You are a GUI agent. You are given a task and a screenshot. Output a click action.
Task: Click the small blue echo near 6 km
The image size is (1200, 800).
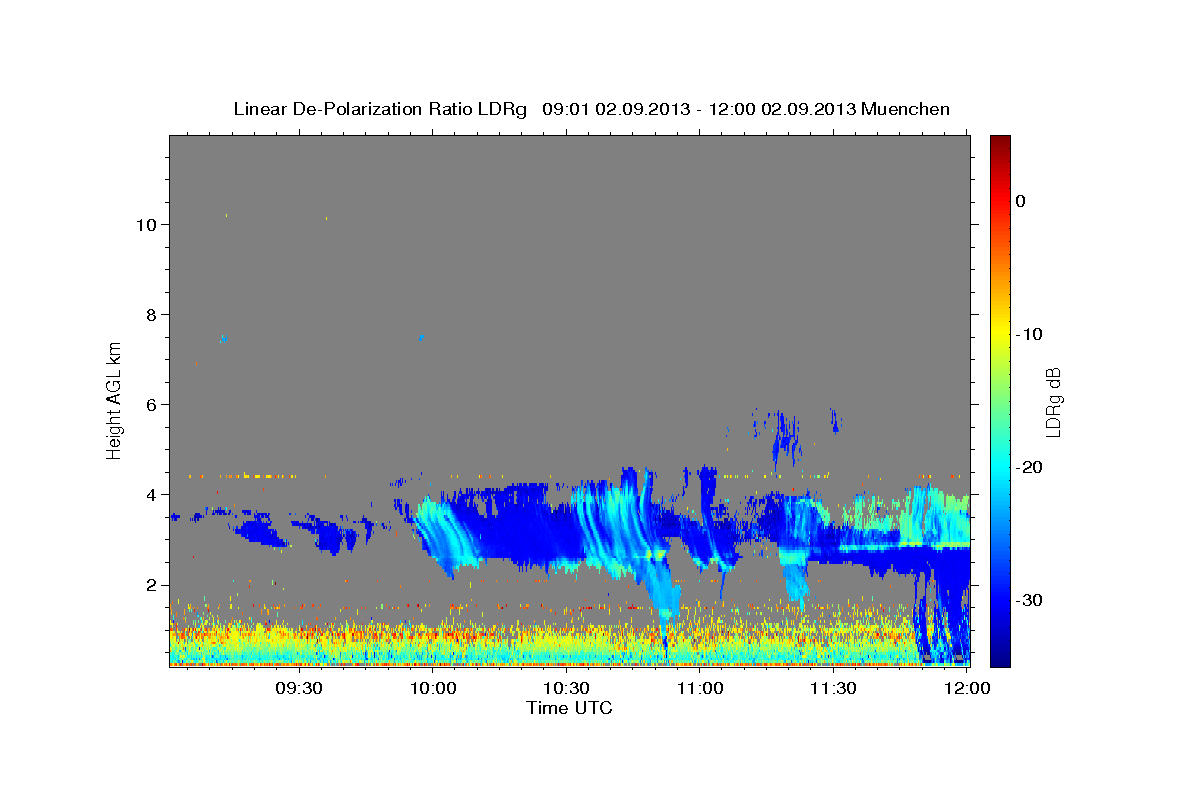coord(787,435)
